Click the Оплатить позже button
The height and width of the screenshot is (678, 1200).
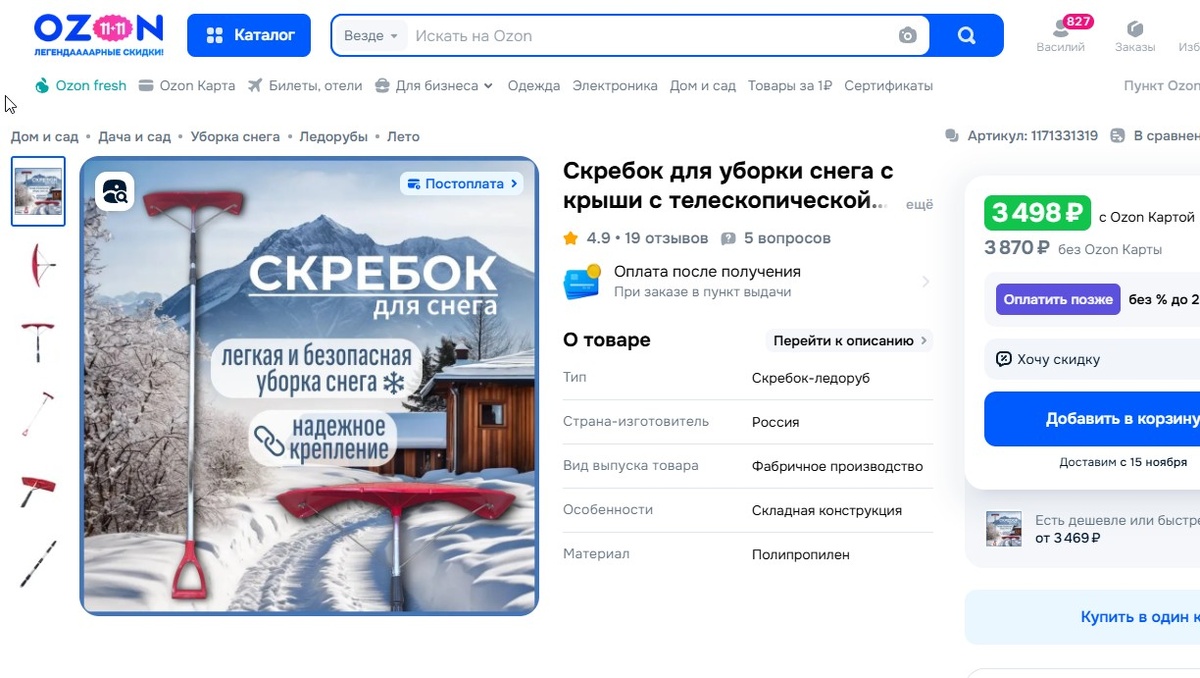coord(1058,299)
